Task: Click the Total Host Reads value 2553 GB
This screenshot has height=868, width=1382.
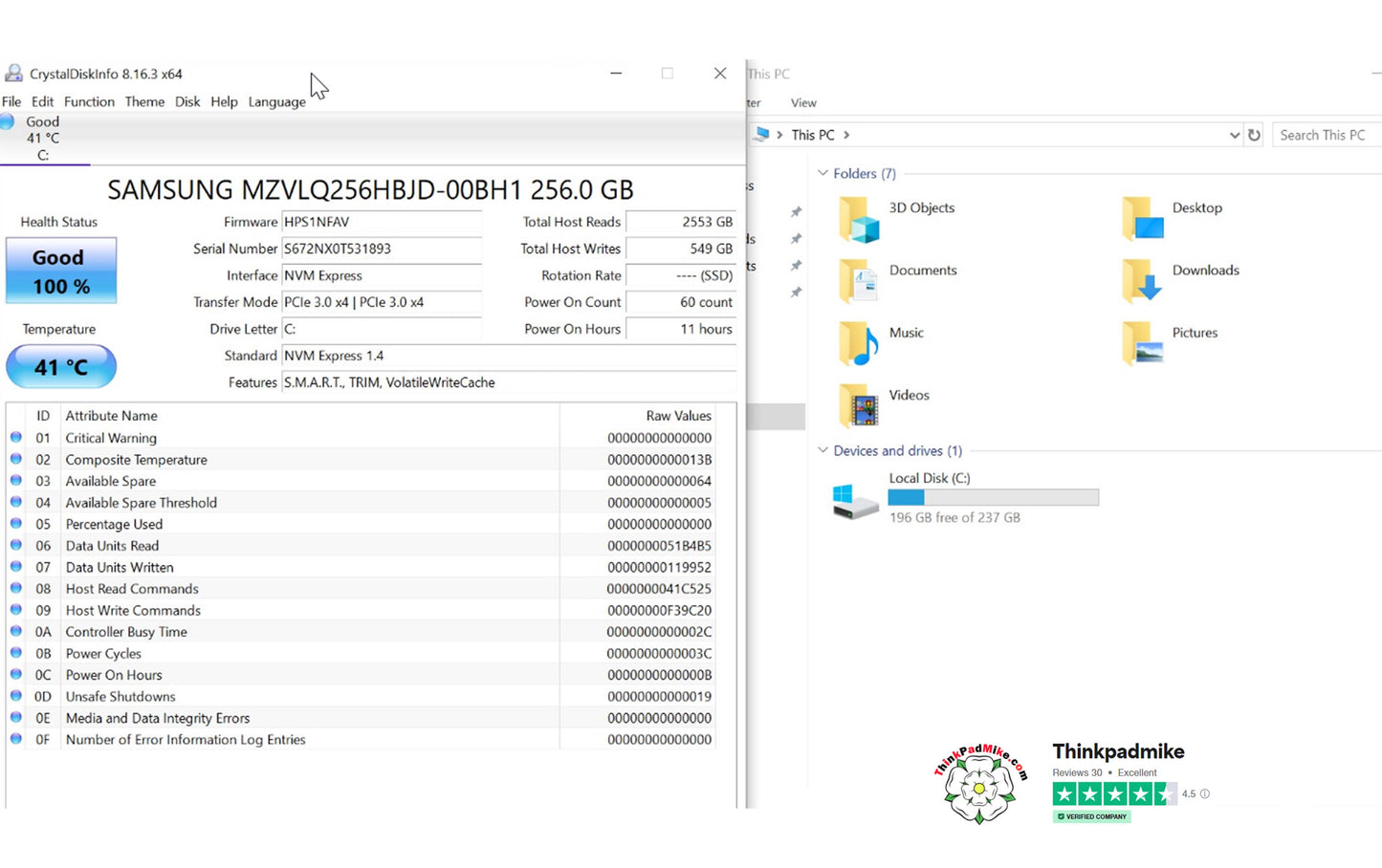Action: (x=681, y=222)
